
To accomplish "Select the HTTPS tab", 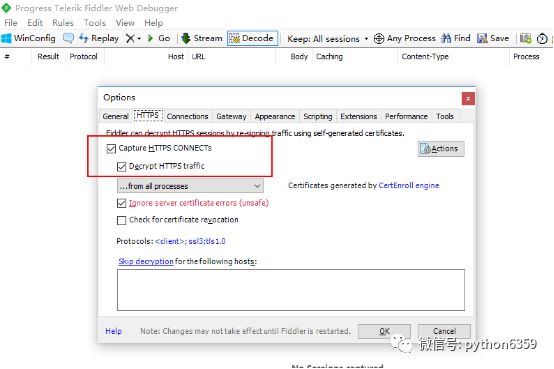I will (x=148, y=115).
